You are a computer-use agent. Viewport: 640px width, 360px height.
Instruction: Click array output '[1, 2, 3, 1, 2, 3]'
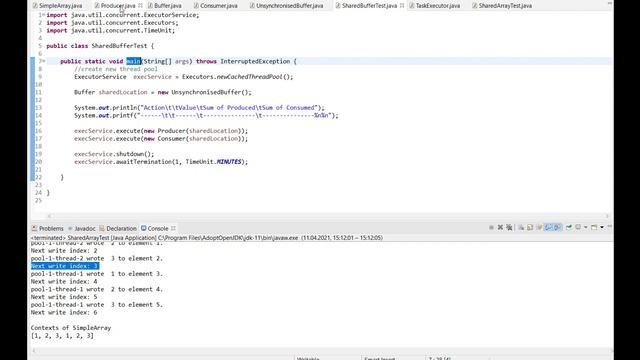pyautogui.click(x=62, y=336)
